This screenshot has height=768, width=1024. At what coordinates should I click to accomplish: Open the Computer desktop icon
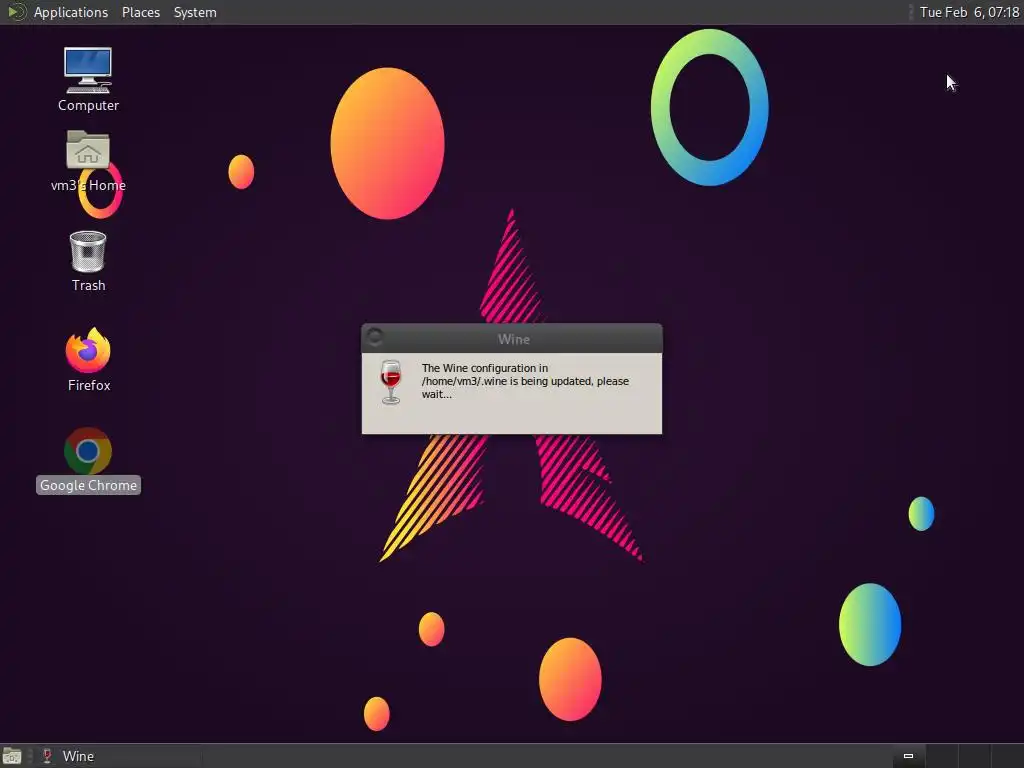pos(88,71)
